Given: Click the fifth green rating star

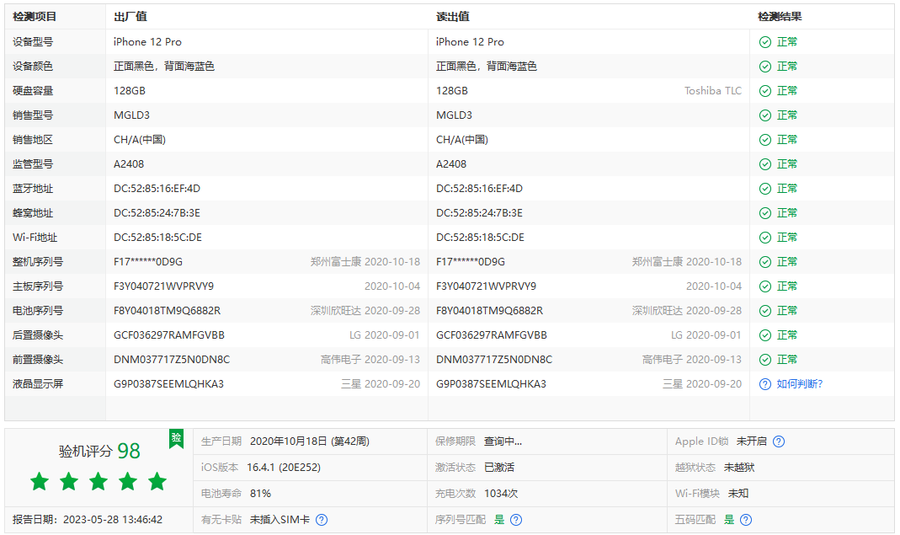Looking at the screenshot, I should (157, 482).
